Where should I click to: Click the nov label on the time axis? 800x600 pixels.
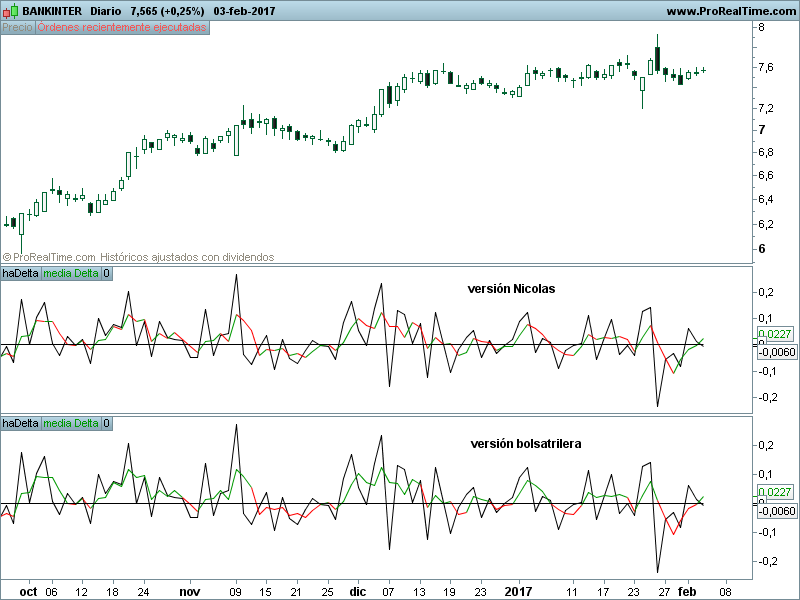(x=189, y=592)
